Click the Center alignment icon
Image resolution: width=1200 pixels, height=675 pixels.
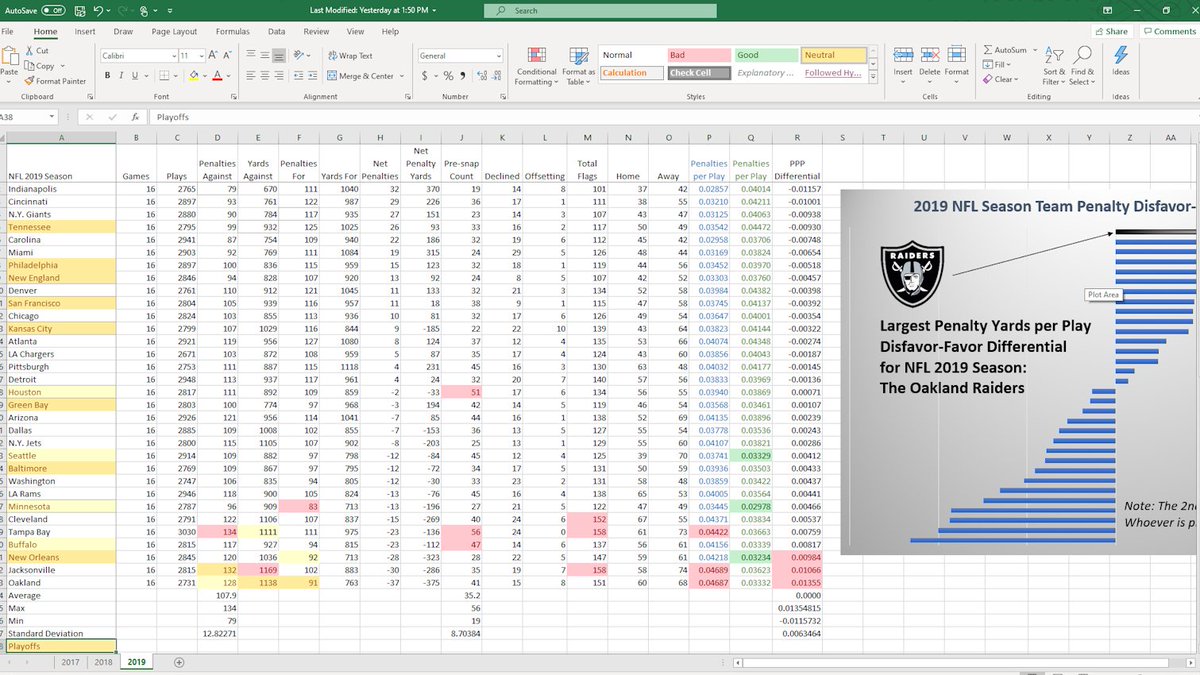266,76
